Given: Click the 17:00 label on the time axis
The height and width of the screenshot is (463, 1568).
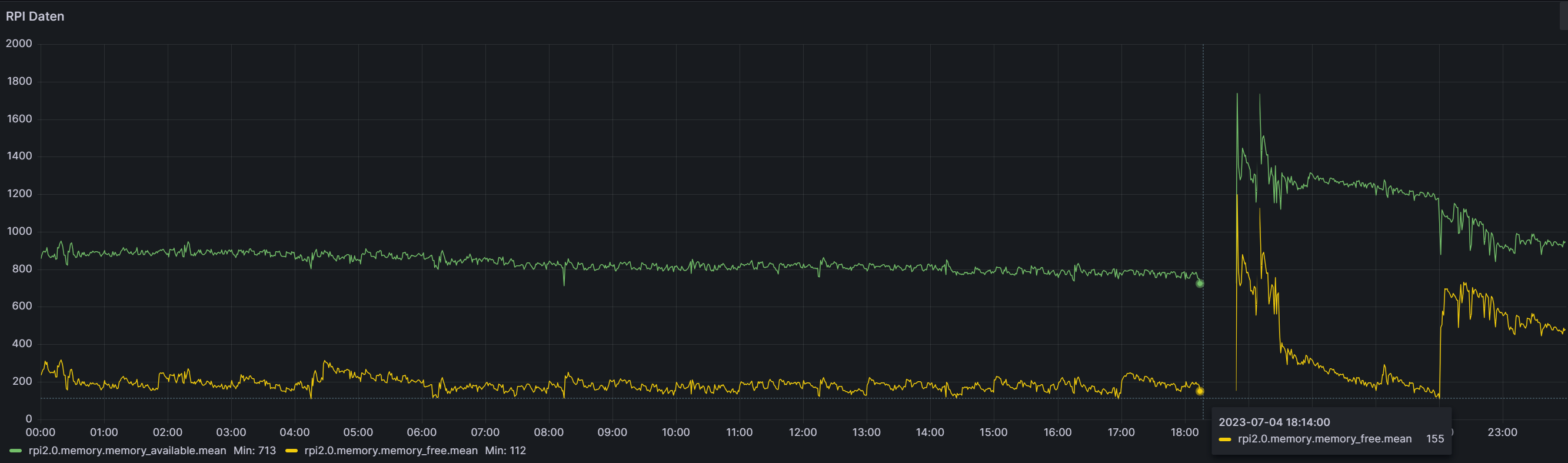Looking at the screenshot, I should pos(1121,432).
